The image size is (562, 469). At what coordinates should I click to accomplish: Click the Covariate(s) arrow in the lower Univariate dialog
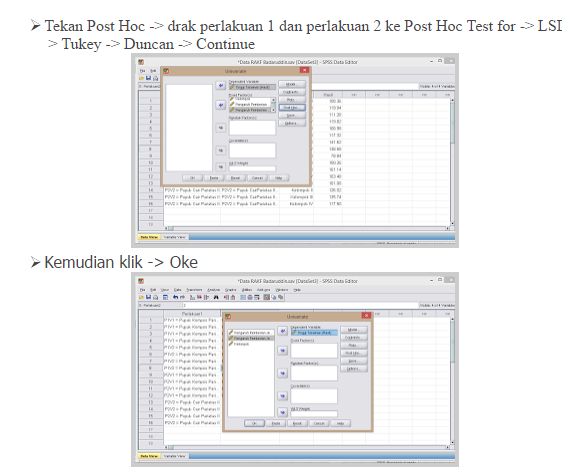click(x=283, y=396)
